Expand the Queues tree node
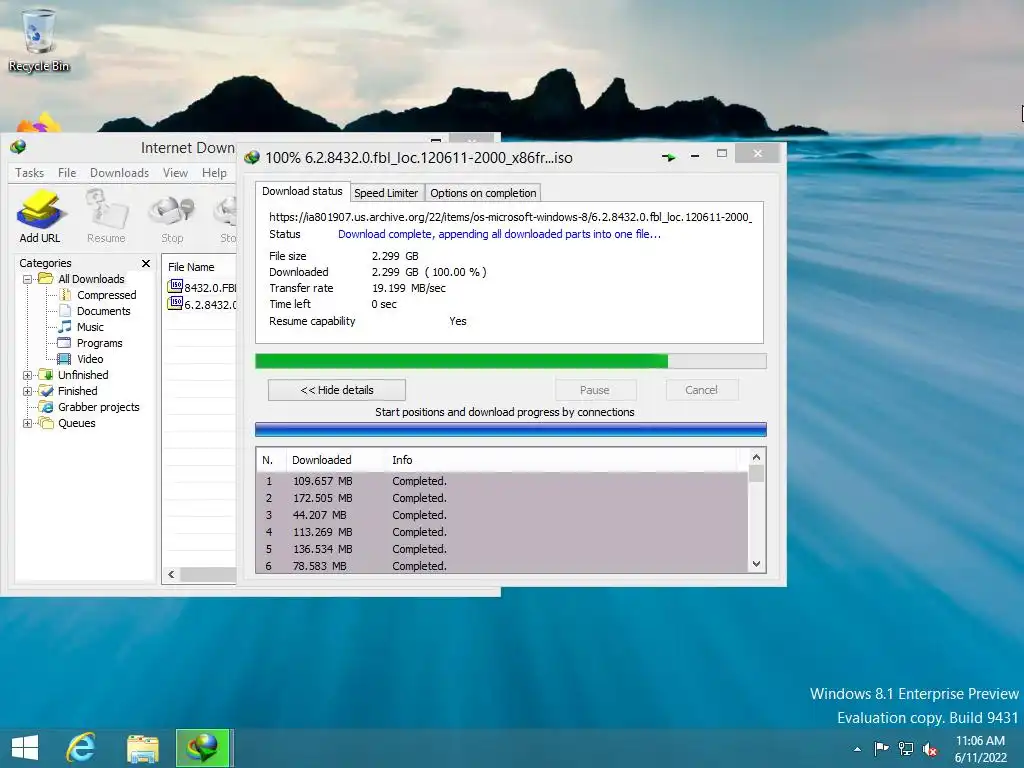Image resolution: width=1024 pixels, height=768 pixels. pyautogui.click(x=27, y=423)
